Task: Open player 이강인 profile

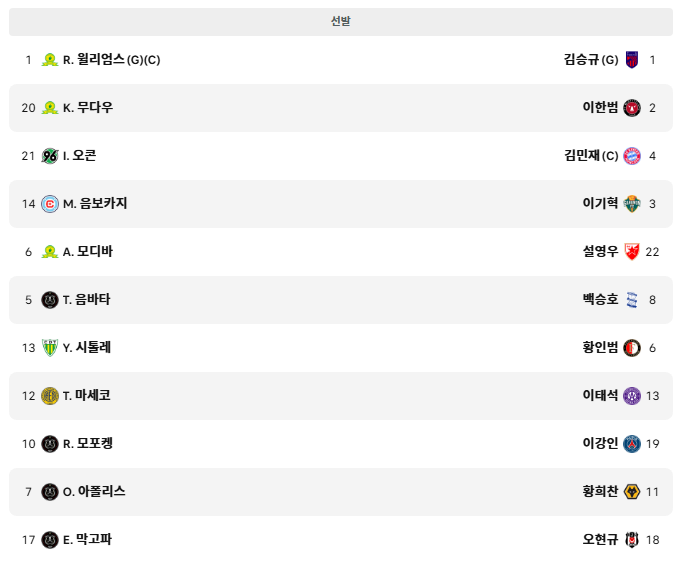Action: 600,443
